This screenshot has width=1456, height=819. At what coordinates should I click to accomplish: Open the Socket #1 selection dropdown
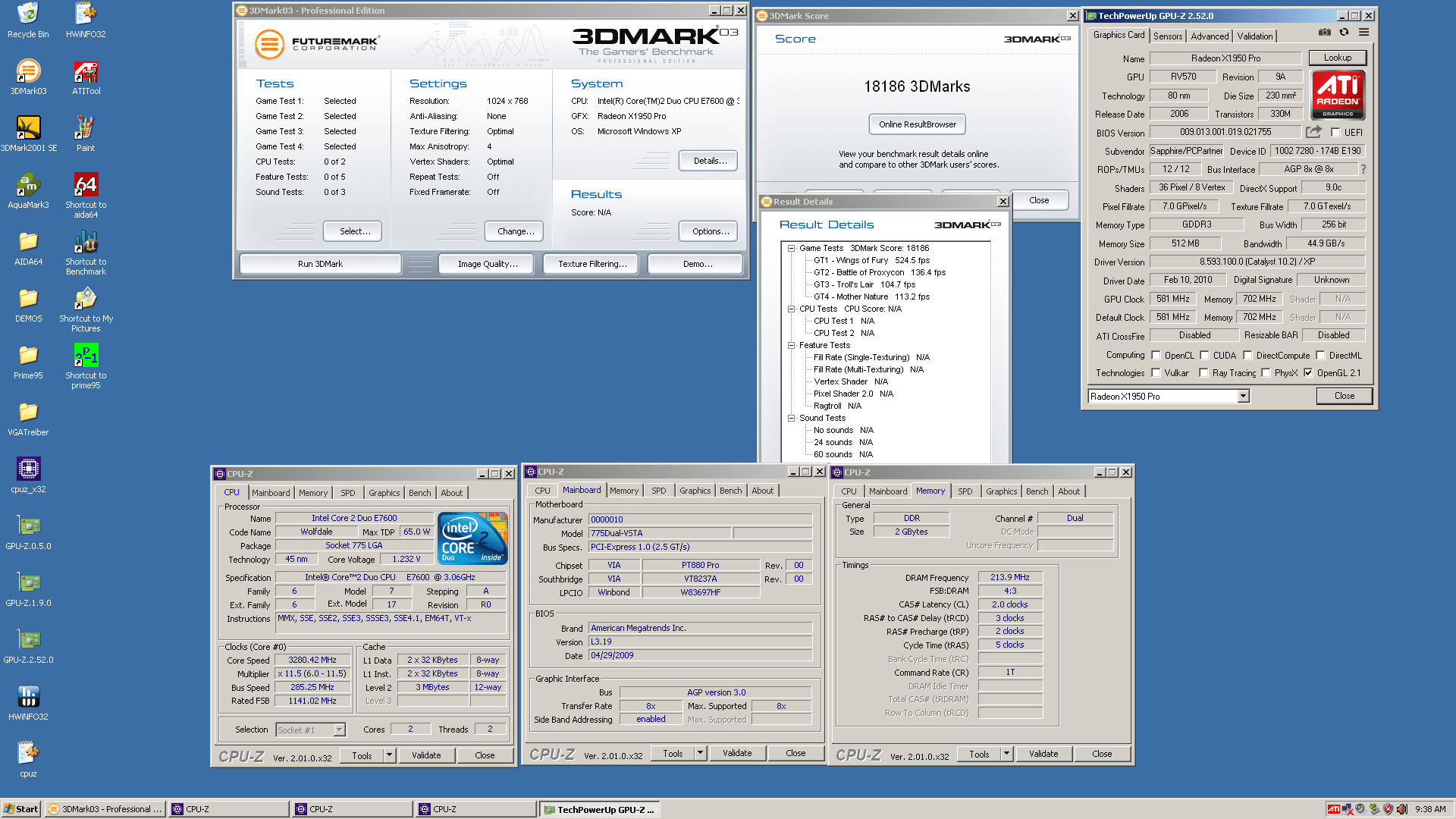coord(339,730)
